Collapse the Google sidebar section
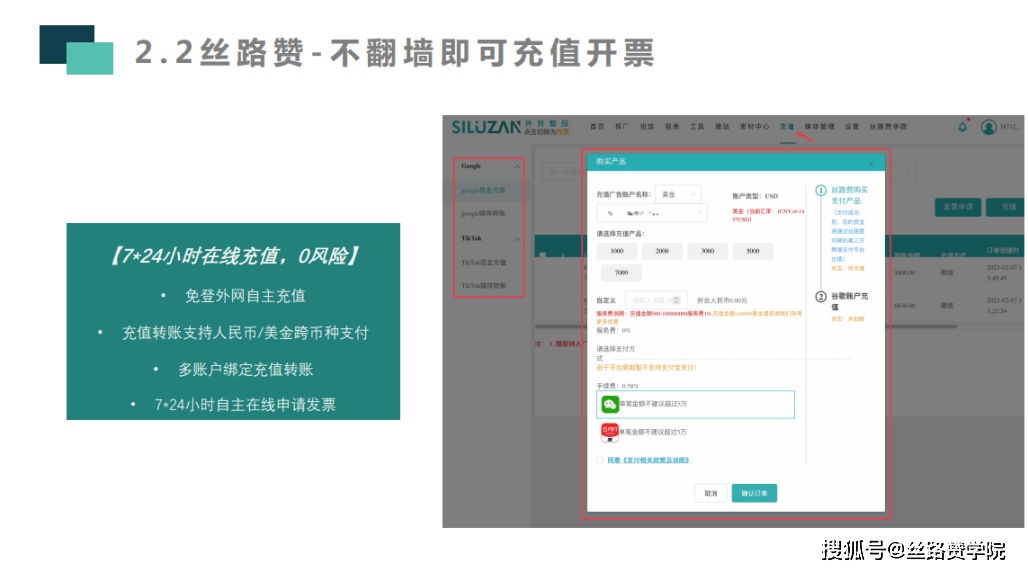This screenshot has width=1028, height=572. [x=517, y=166]
